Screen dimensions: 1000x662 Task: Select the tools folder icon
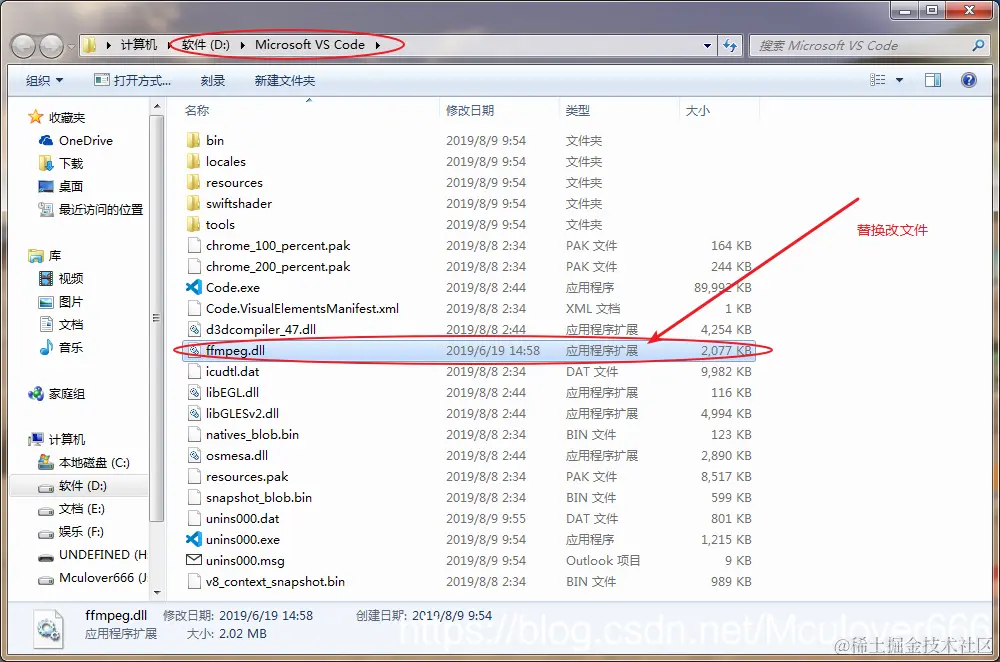tap(193, 224)
